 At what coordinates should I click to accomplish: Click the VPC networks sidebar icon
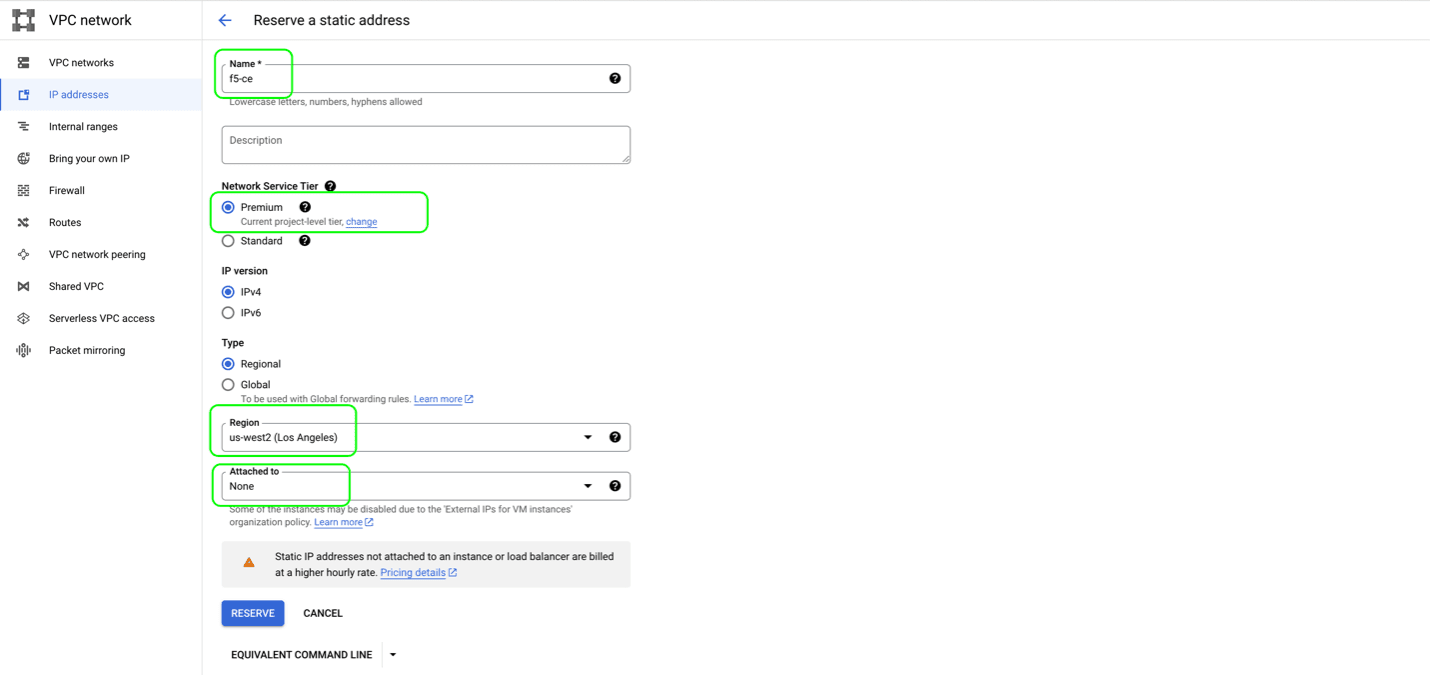pyautogui.click(x=23, y=63)
